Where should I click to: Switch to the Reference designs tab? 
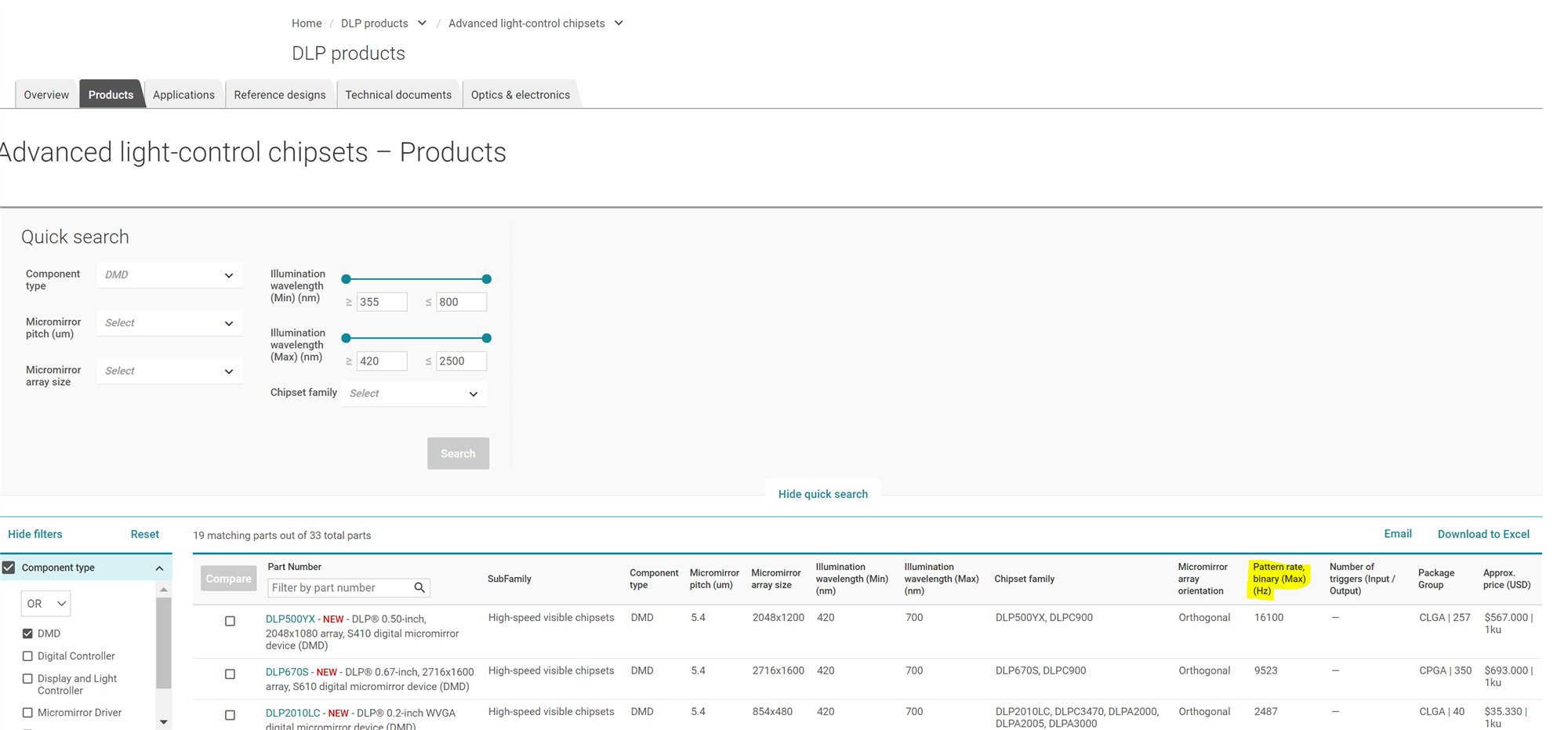(280, 94)
